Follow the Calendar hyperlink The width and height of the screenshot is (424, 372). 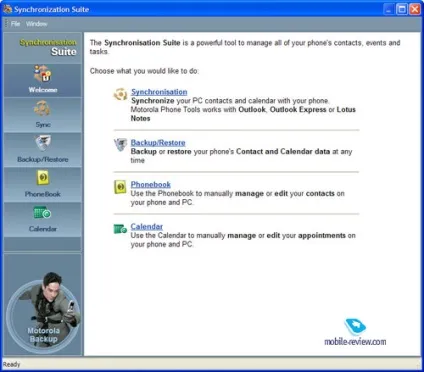coord(147,226)
